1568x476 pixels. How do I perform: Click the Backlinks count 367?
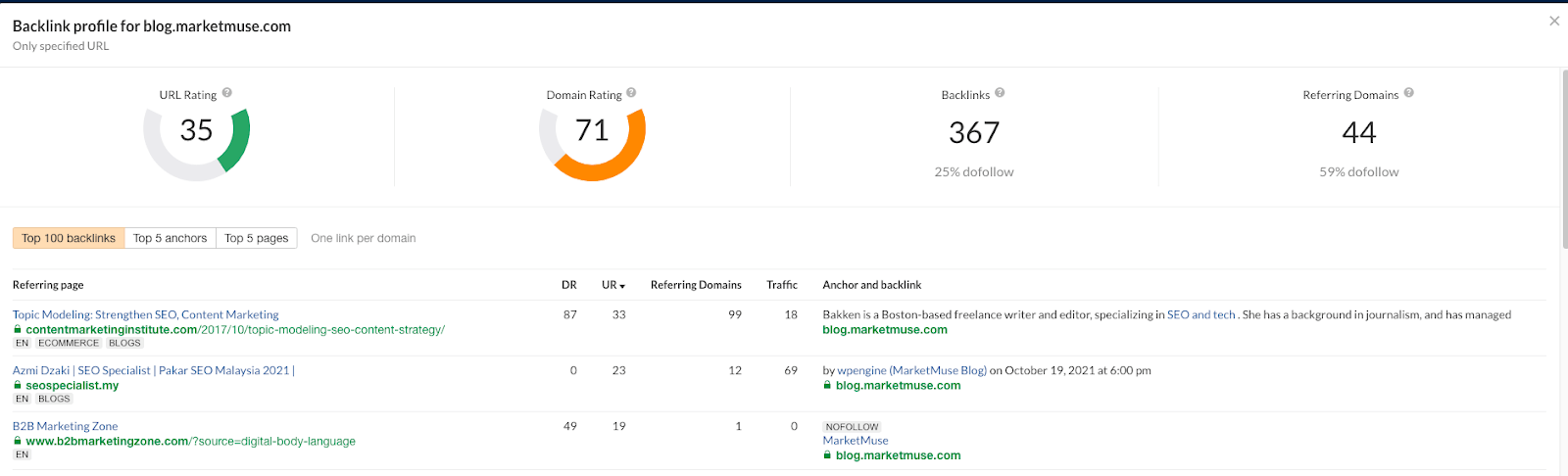[974, 132]
